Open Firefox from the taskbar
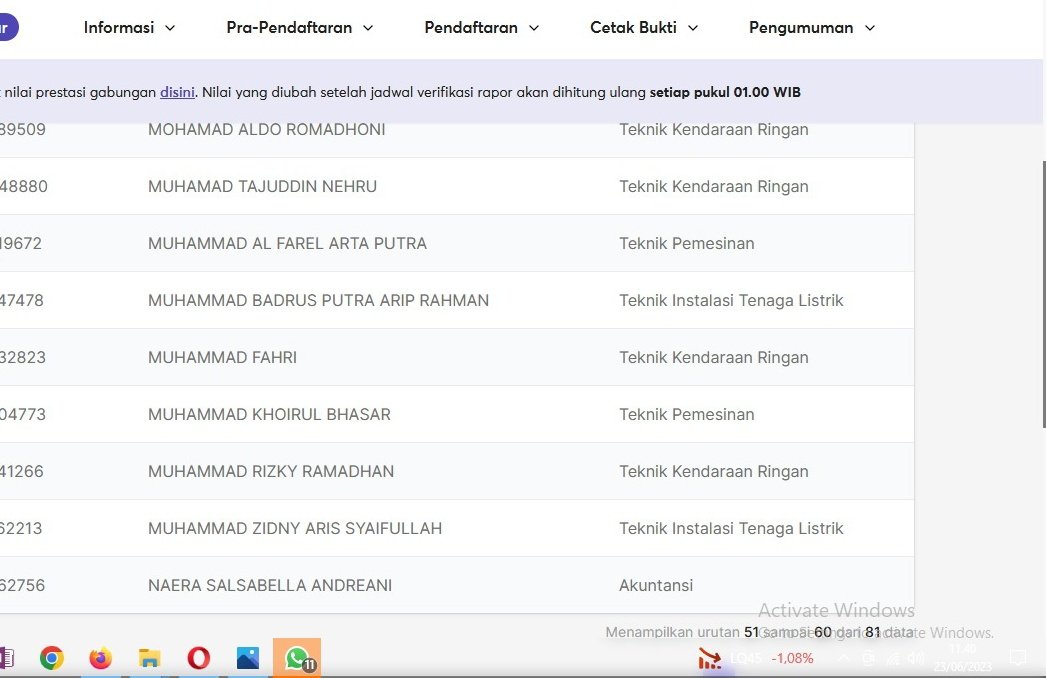This screenshot has height=678, width=1046. coord(101,658)
